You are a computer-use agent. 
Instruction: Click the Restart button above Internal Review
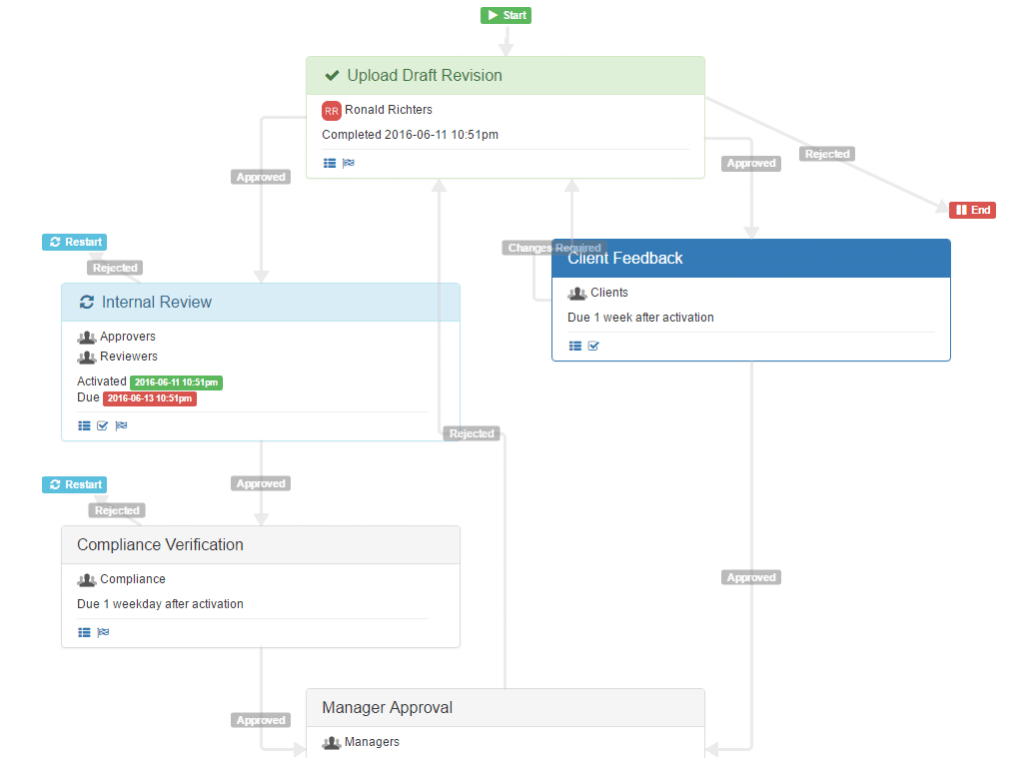74,242
